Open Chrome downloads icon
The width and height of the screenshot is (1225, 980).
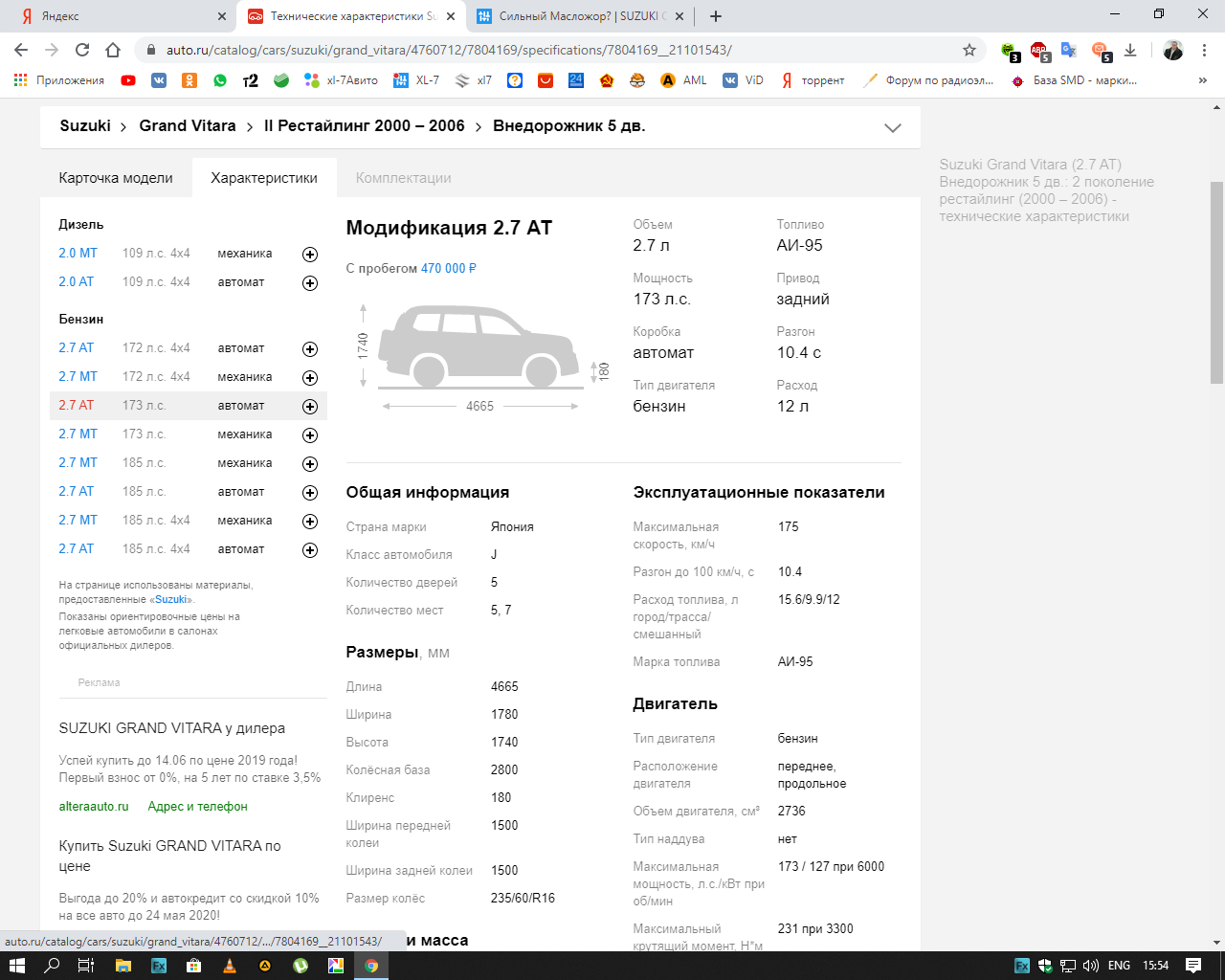pyautogui.click(x=1130, y=50)
